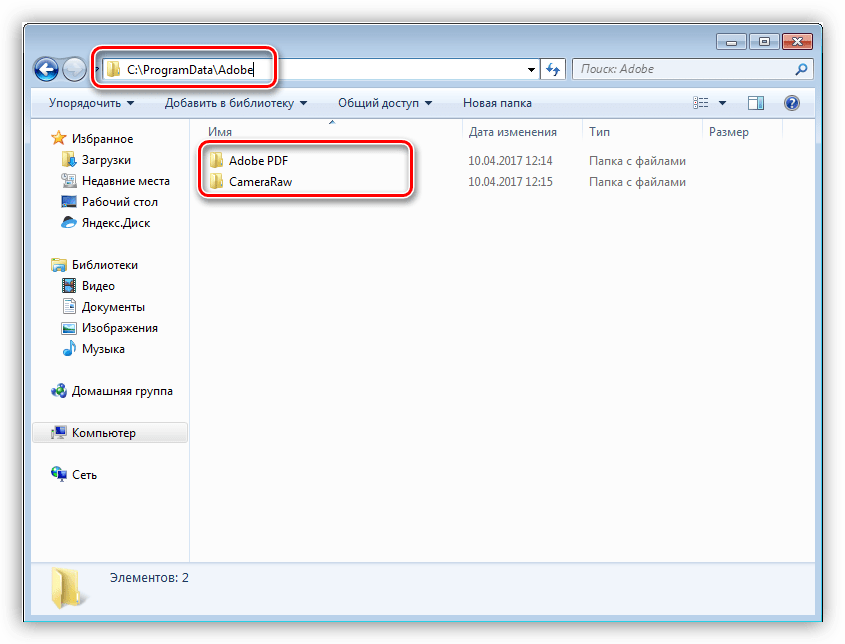
Task: Open "Недавние места" in favorites
Action: coord(126,181)
